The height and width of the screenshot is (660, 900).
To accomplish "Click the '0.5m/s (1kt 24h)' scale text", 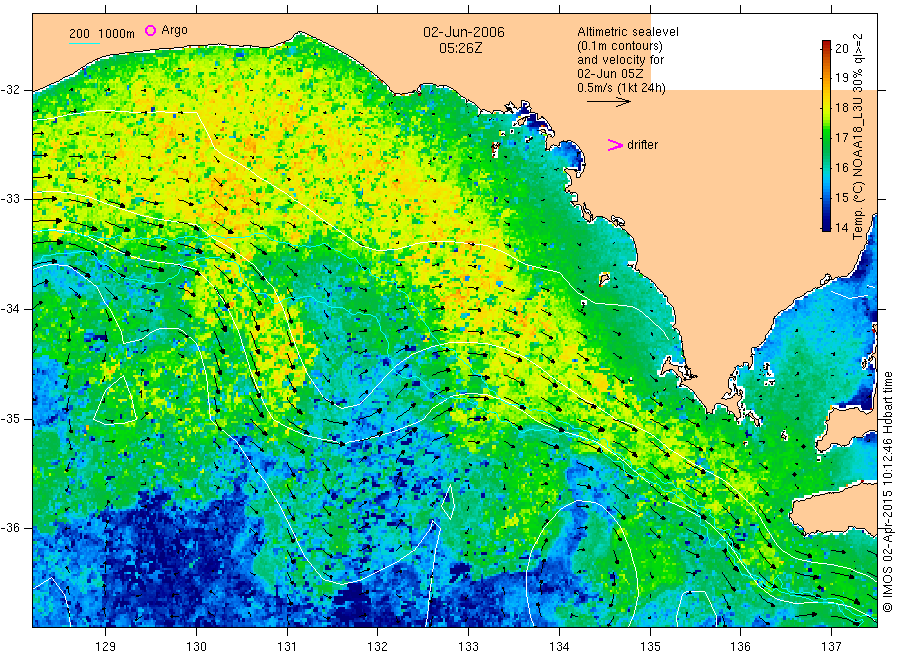I will pyautogui.click(x=622, y=88).
